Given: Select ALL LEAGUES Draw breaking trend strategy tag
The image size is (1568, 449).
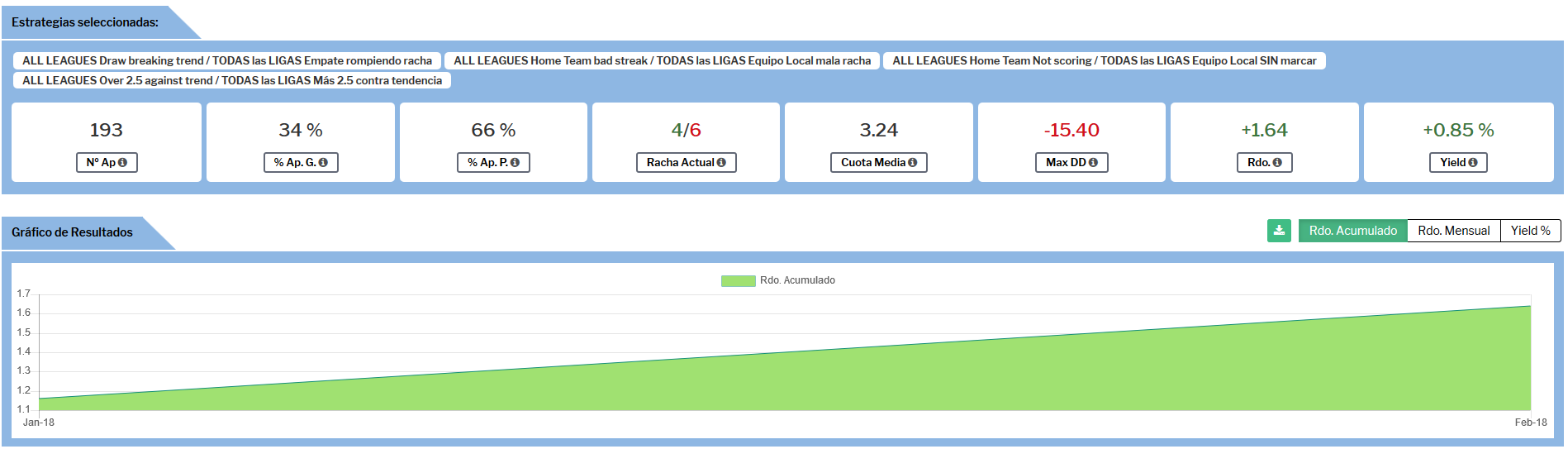Looking at the screenshot, I should [x=227, y=60].
